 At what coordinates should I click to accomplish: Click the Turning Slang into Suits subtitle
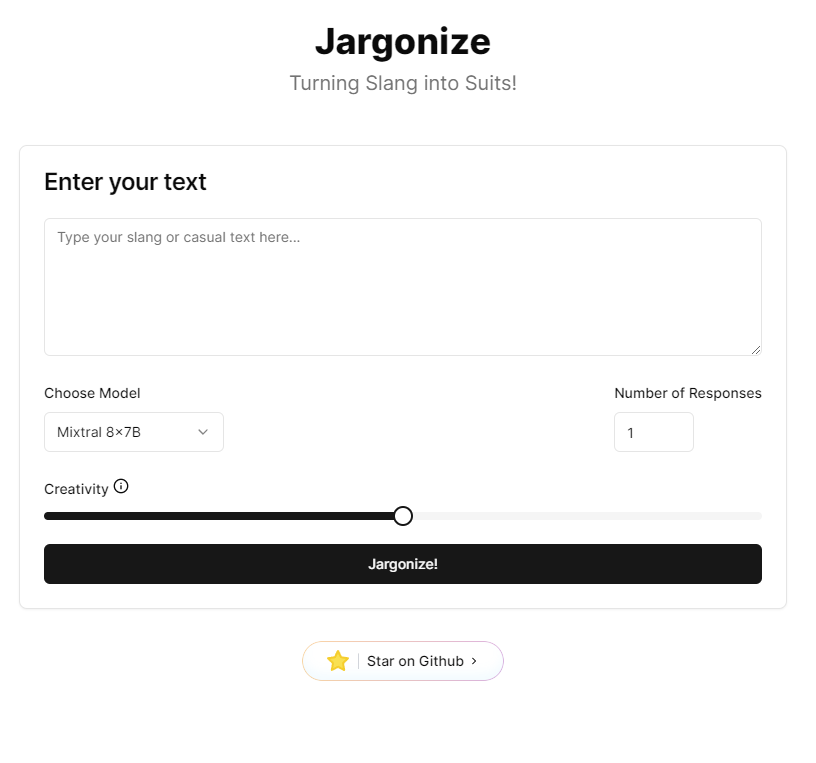402,83
